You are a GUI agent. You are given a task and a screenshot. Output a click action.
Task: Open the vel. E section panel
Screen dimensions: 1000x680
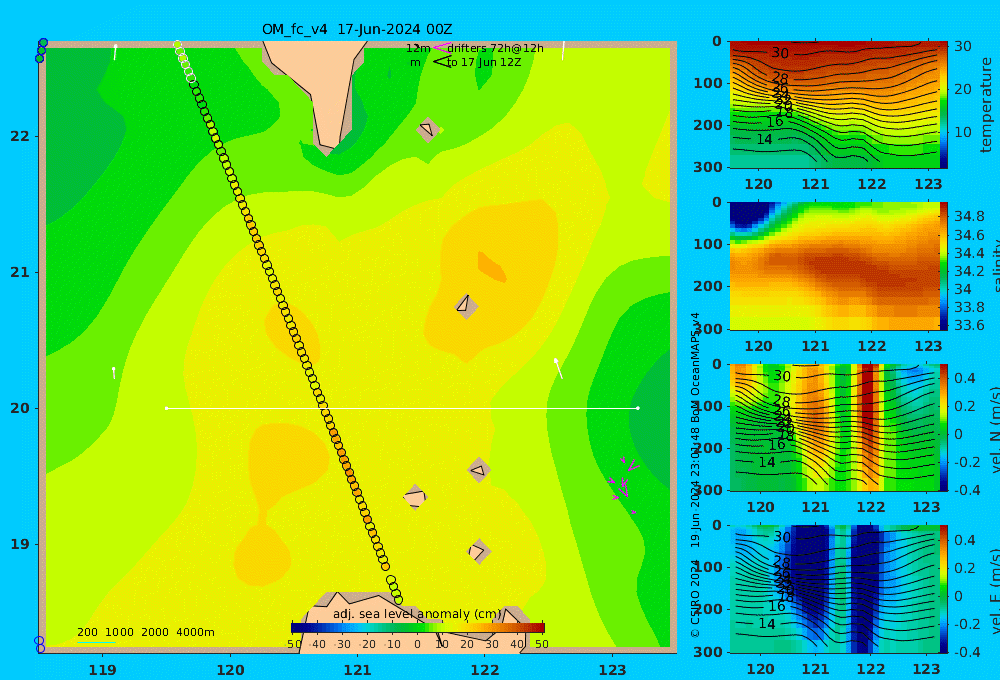click(835, 589)
